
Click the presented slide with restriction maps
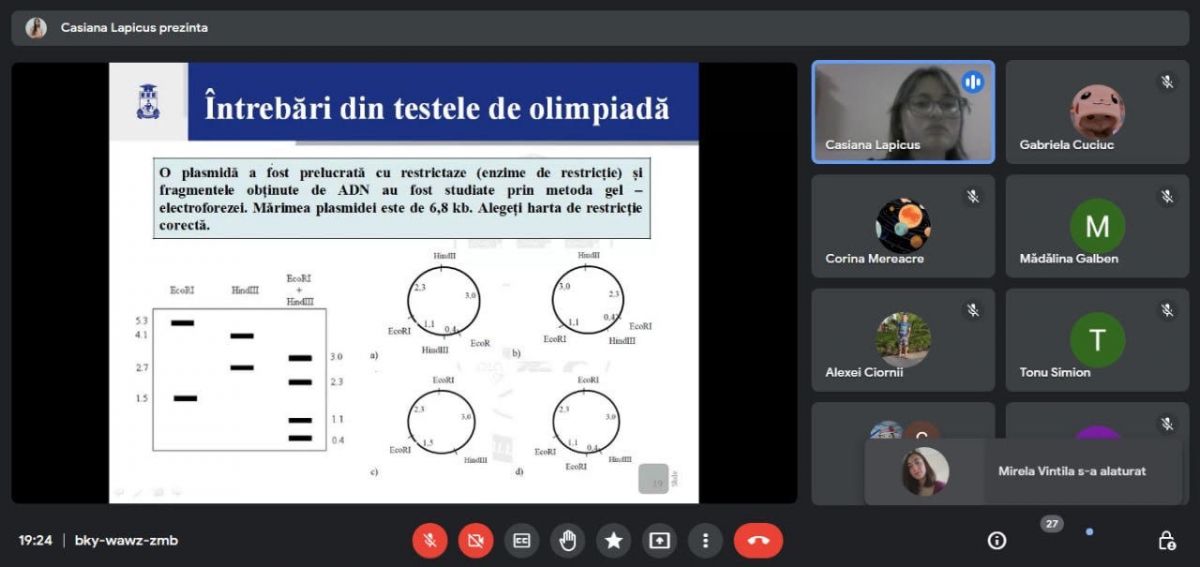403,283
